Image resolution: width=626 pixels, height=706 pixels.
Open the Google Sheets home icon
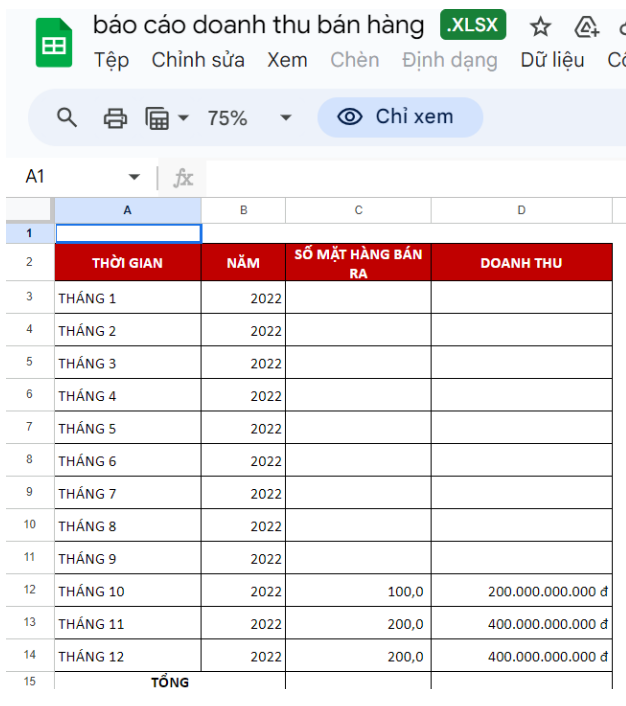(x=54, y=43)
